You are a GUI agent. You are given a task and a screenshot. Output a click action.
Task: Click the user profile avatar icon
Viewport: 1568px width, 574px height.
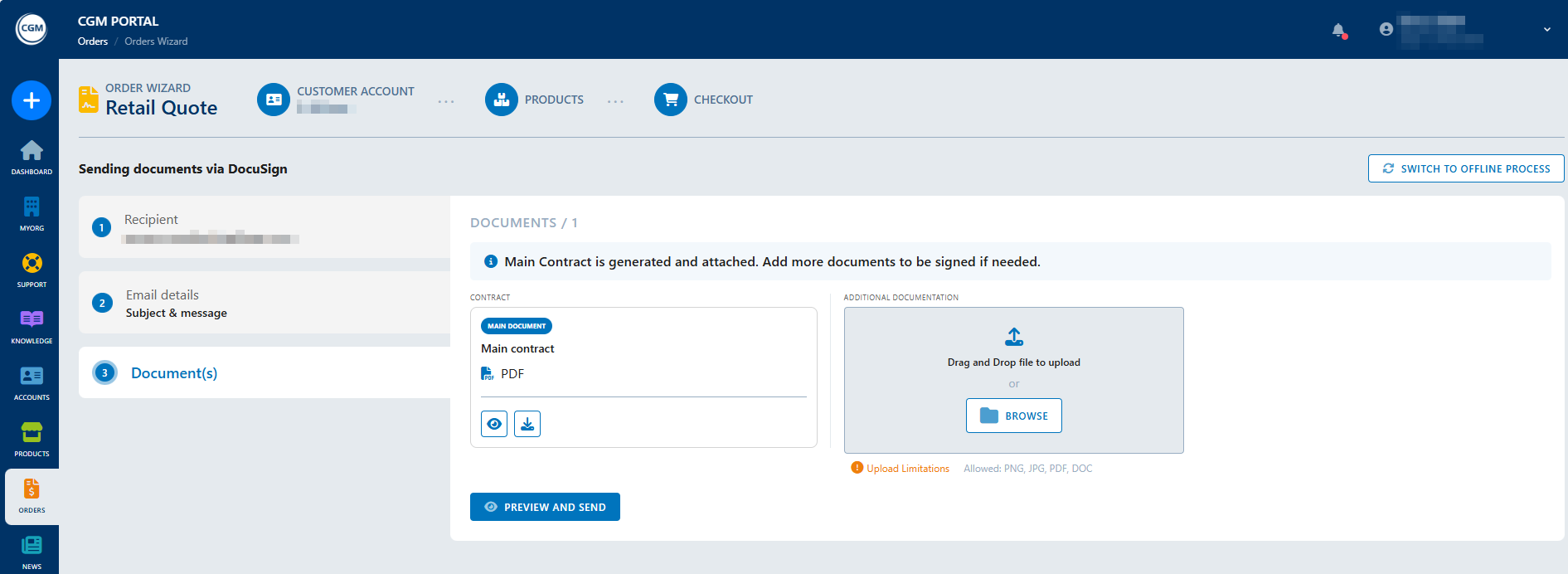[1386, 29]
